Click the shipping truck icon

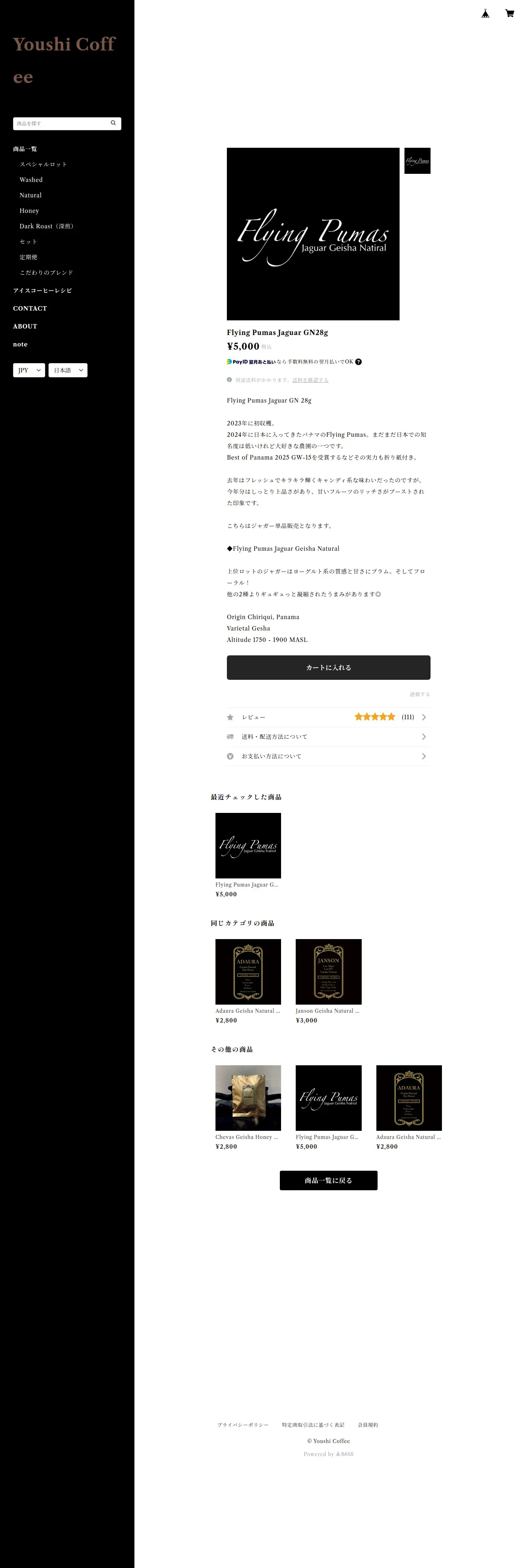pos(230,736)
